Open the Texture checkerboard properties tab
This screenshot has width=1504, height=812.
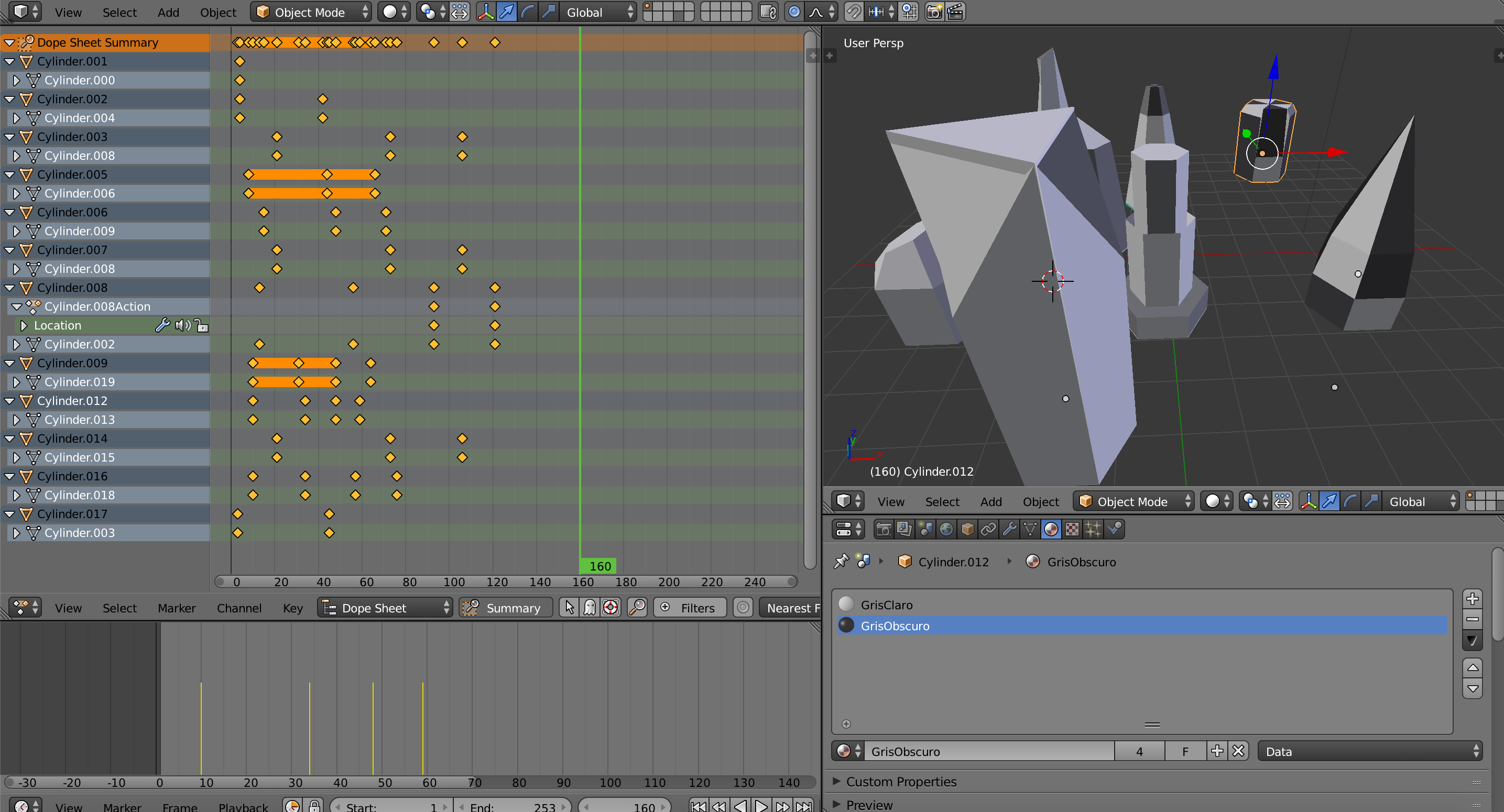click(1072, 530)
